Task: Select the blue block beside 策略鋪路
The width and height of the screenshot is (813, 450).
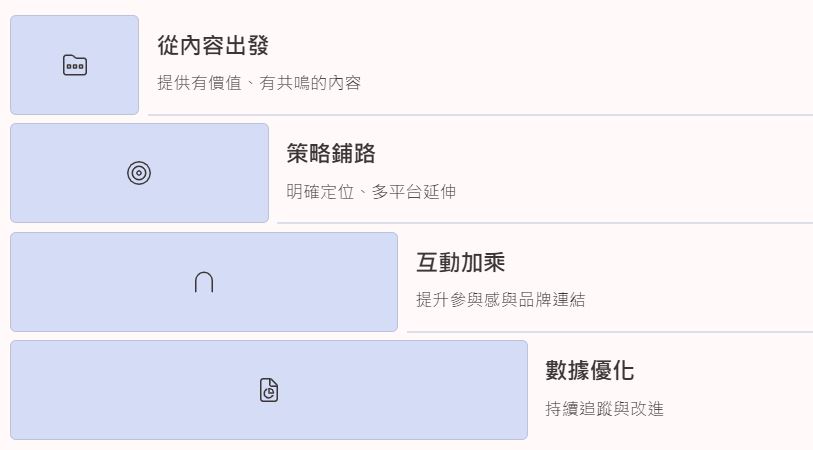Action: pos(139,173)
